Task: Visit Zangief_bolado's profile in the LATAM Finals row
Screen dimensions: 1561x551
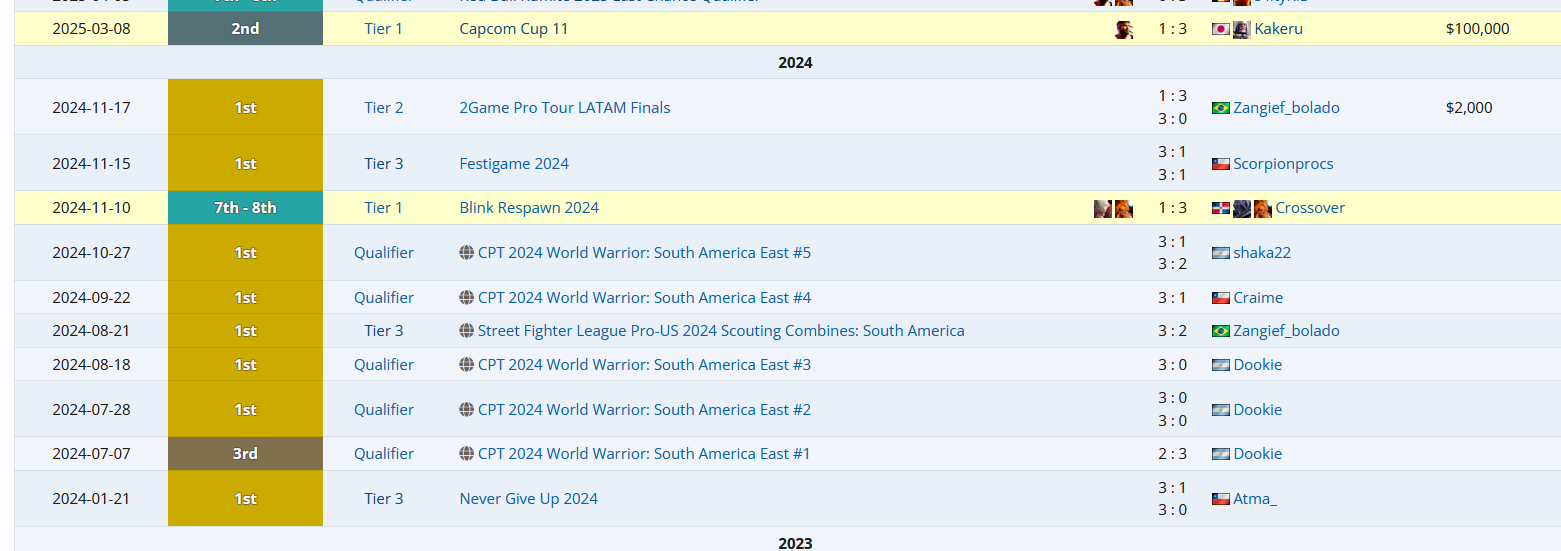Action: click(1286, 108)
